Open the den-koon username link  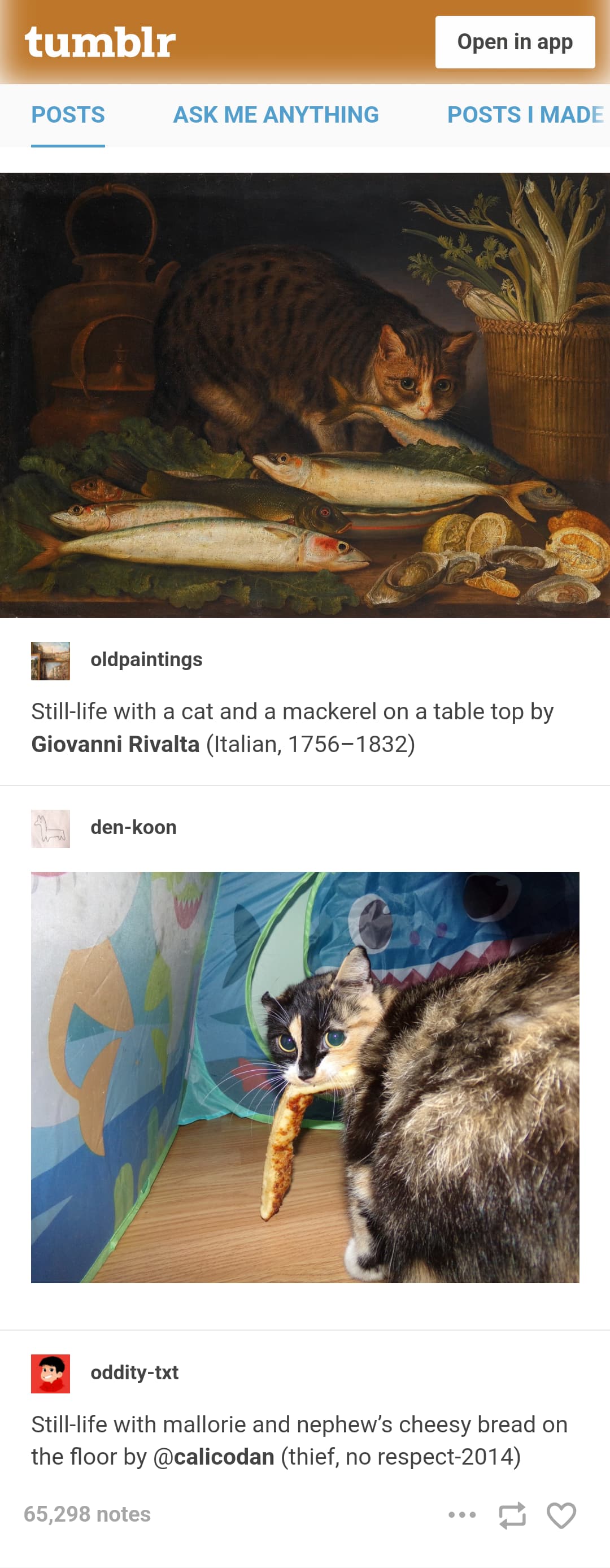(x=134, y=828)
